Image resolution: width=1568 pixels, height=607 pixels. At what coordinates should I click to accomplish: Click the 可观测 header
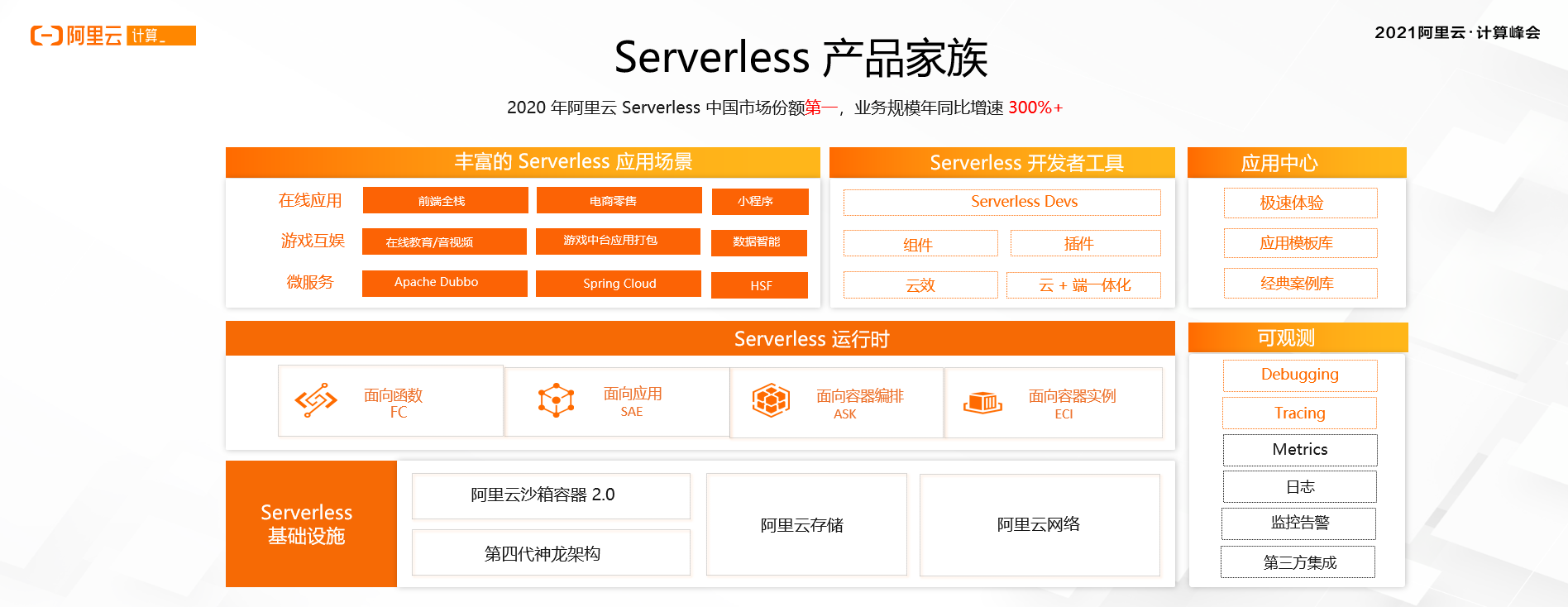(x=1298, y=337)
